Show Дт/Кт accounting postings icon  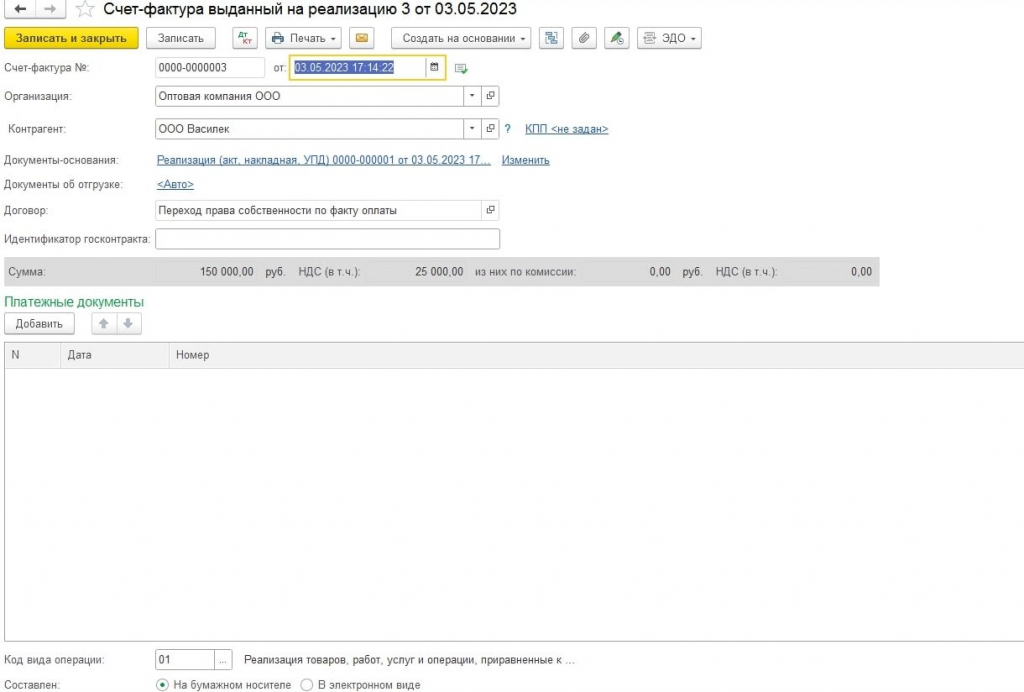[245, 38]
